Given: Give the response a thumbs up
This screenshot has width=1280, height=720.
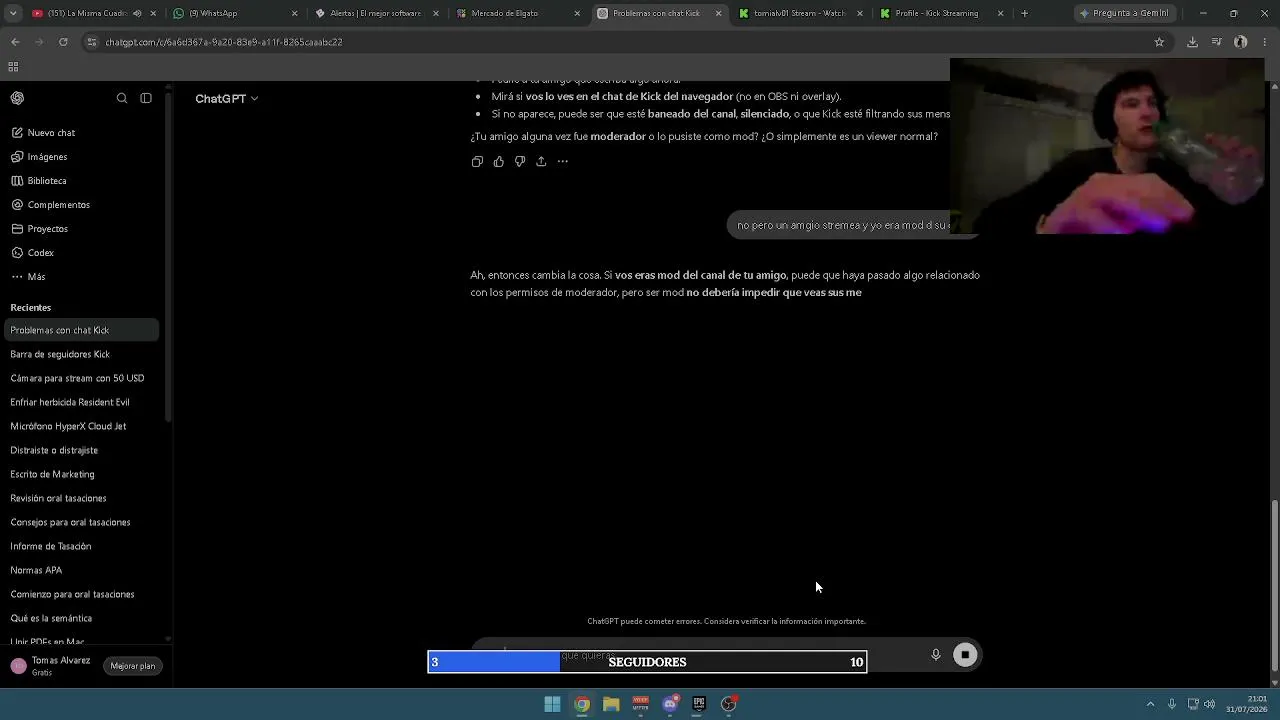Looking at the screenshot, I should pyautogui.click(x=499, y=162).
